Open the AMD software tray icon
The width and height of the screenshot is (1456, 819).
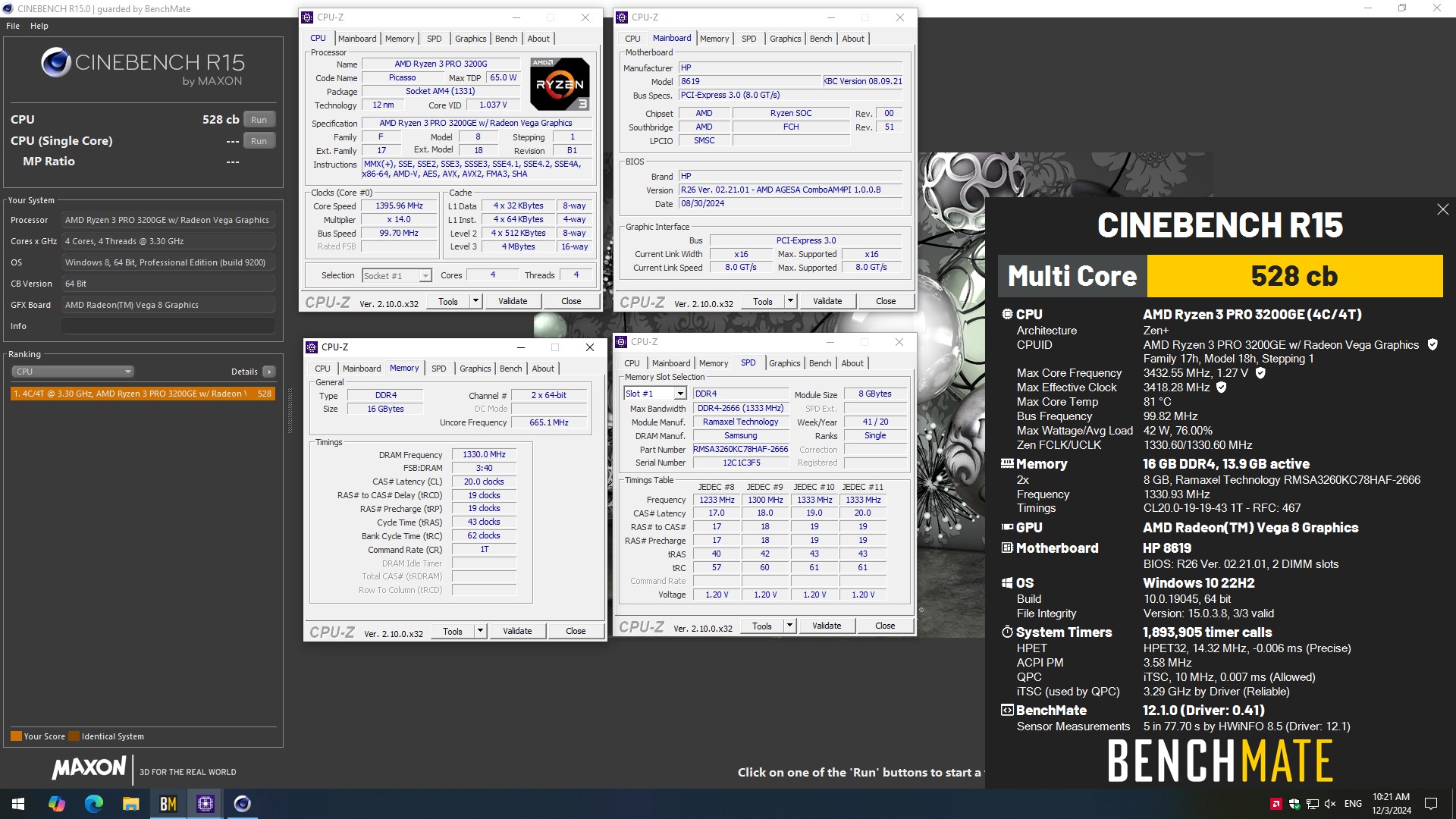(1276, 804)
